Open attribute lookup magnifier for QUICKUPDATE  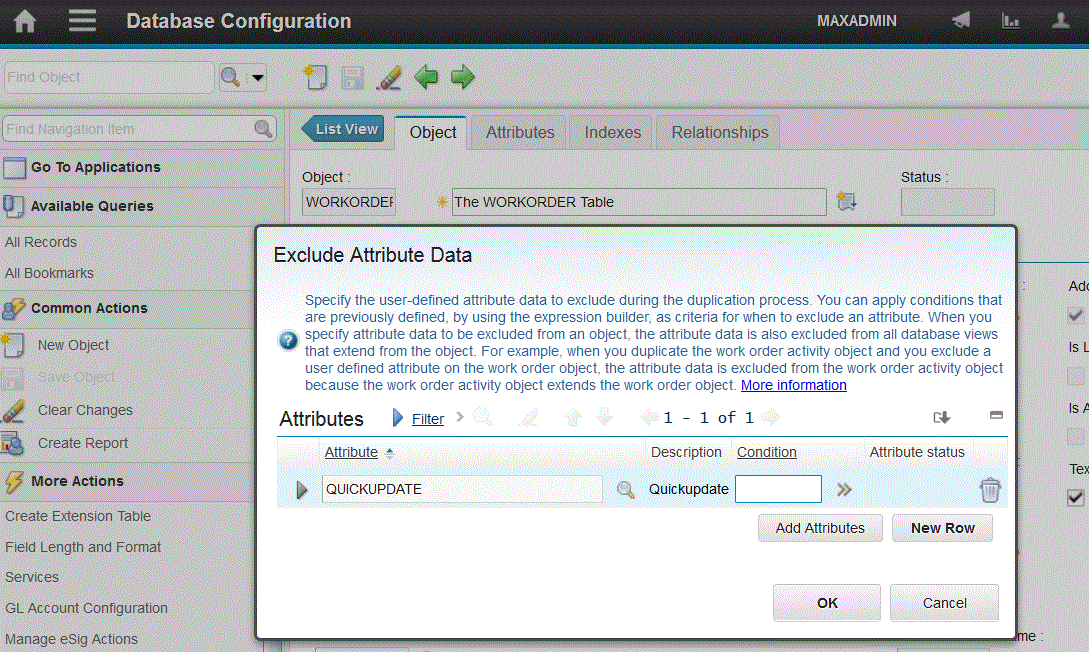point(625,489)
